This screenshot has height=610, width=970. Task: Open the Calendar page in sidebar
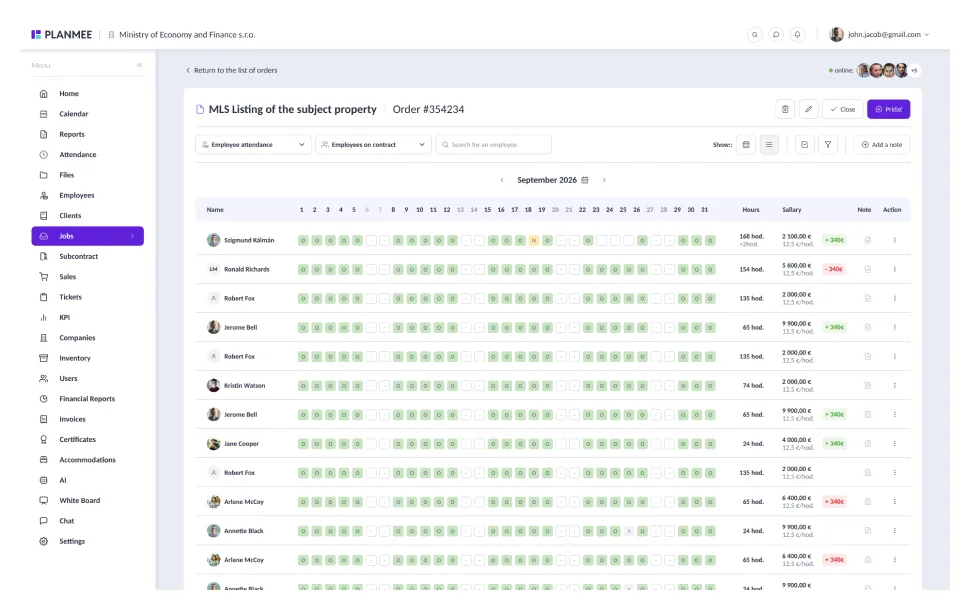coord(73,114)
